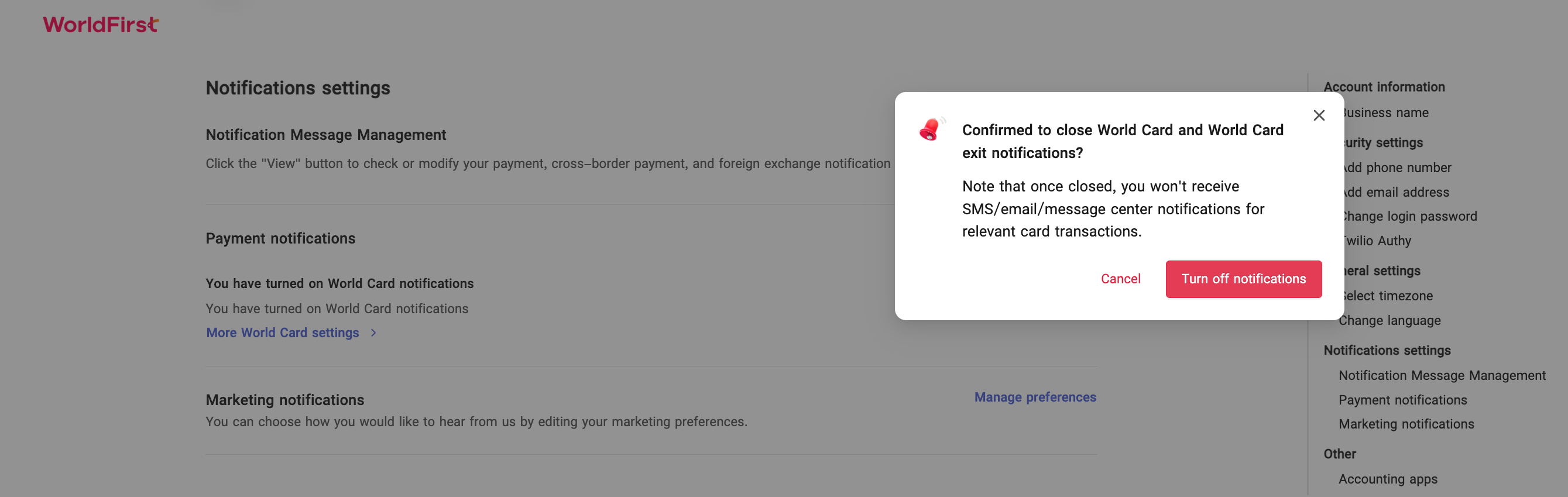The width and height of the screenshot is (1568, 497).
Task: Click Notifications settings sidebar heading
Action: coord(1387,350)
